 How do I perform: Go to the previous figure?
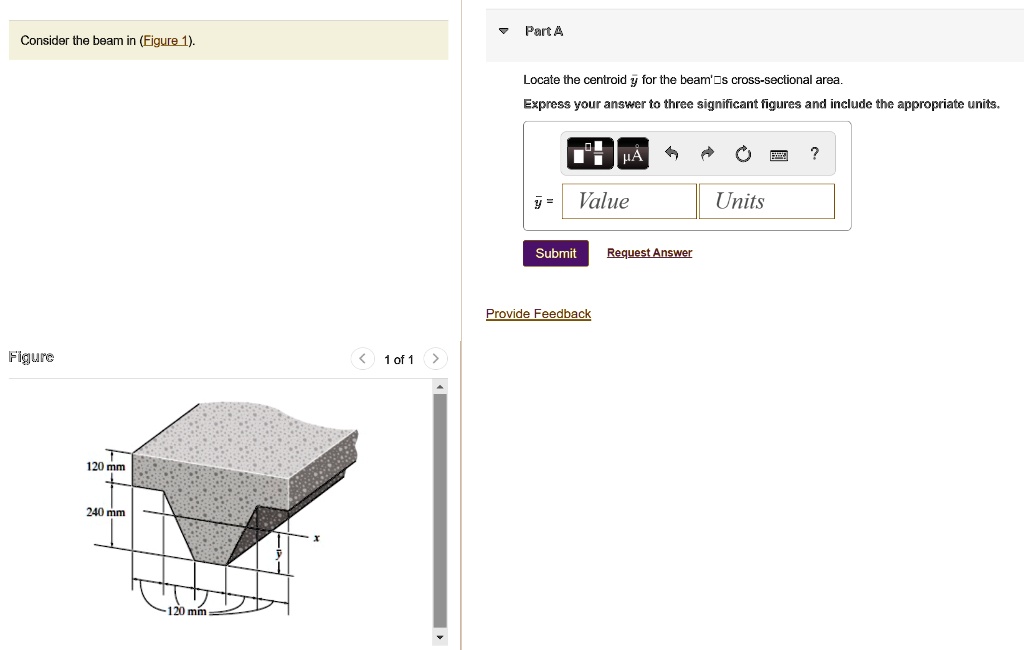[363, 359]
